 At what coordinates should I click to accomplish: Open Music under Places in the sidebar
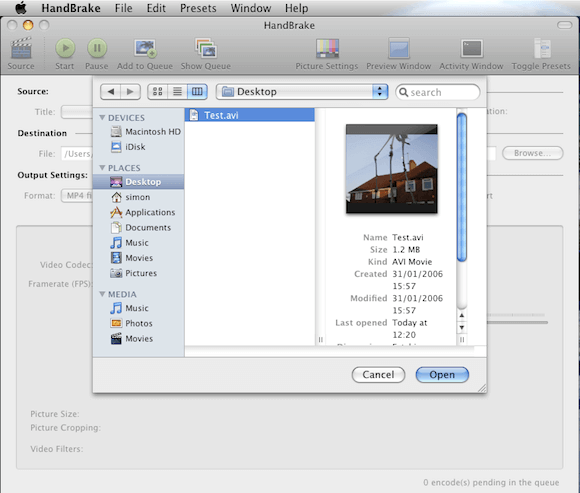pos(130,243)
